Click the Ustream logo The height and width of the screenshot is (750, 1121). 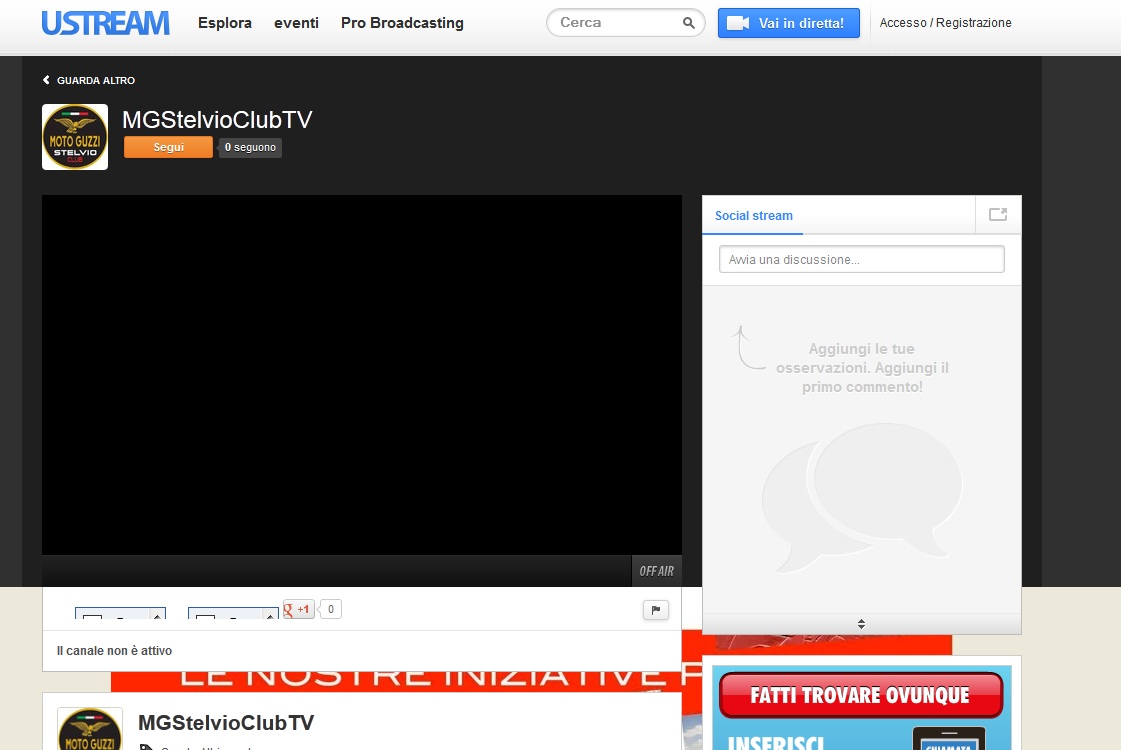106,23
